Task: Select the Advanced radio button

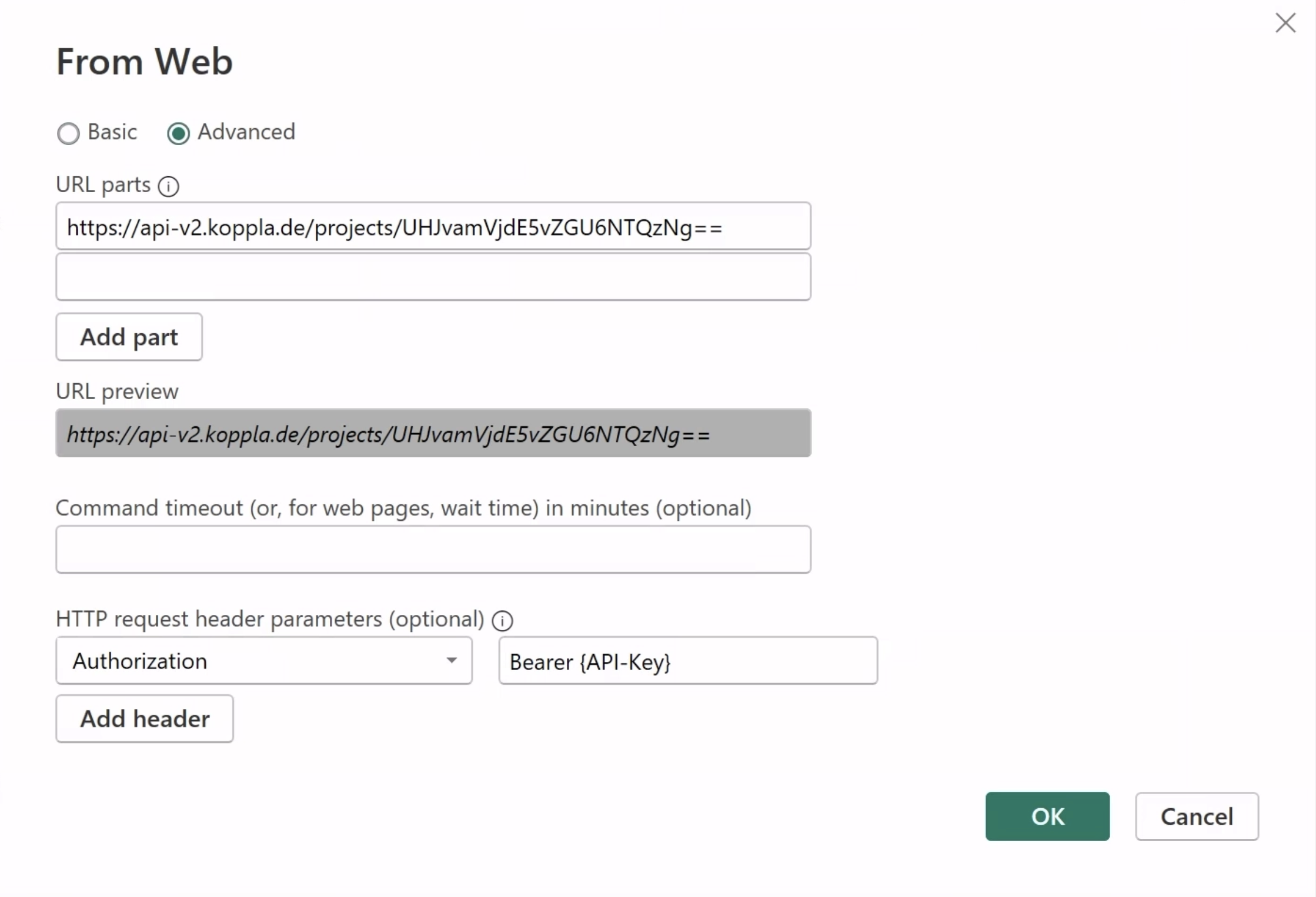Action: point(178,133)
